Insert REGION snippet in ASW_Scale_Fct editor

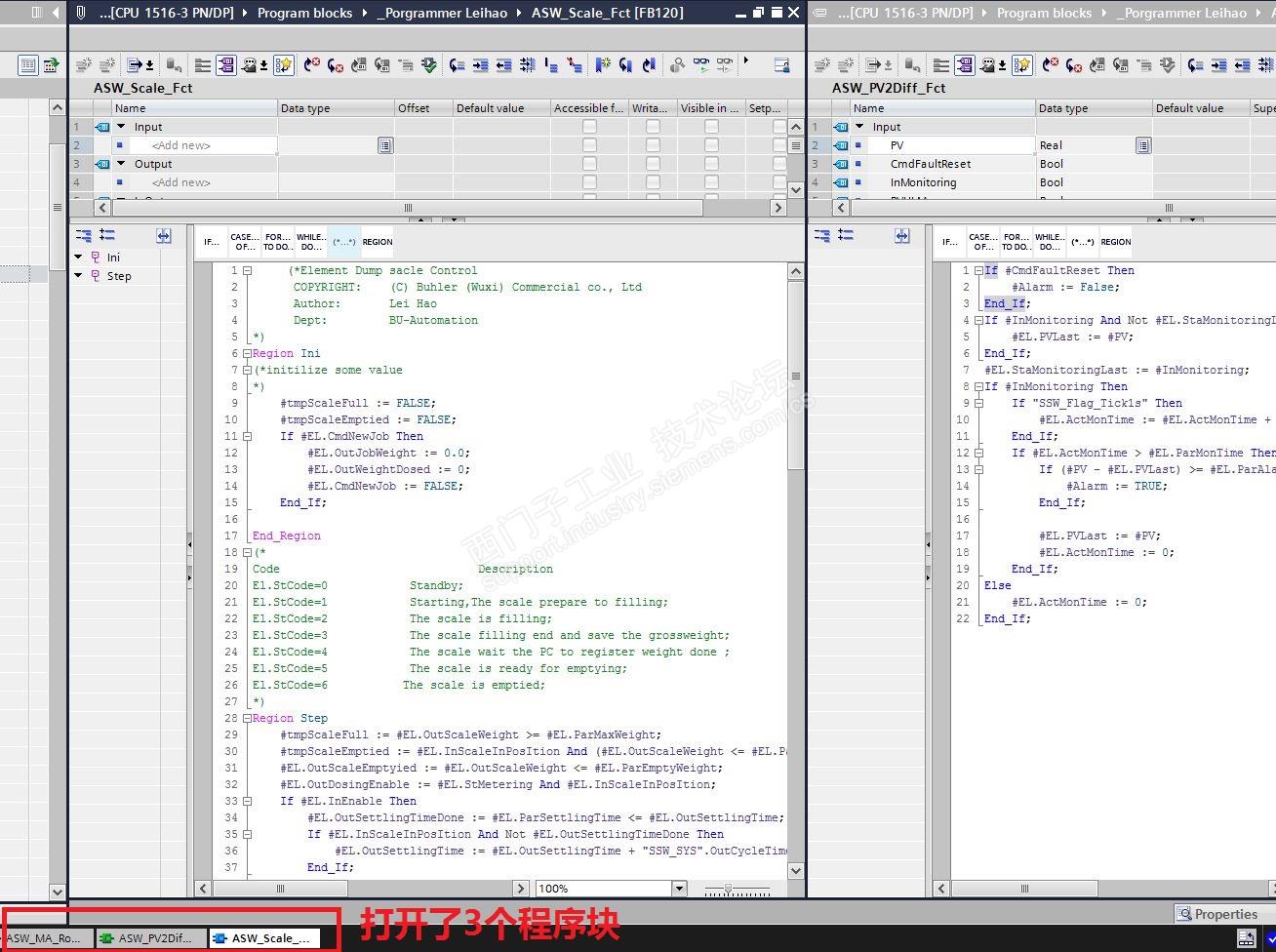coord(377,242)
